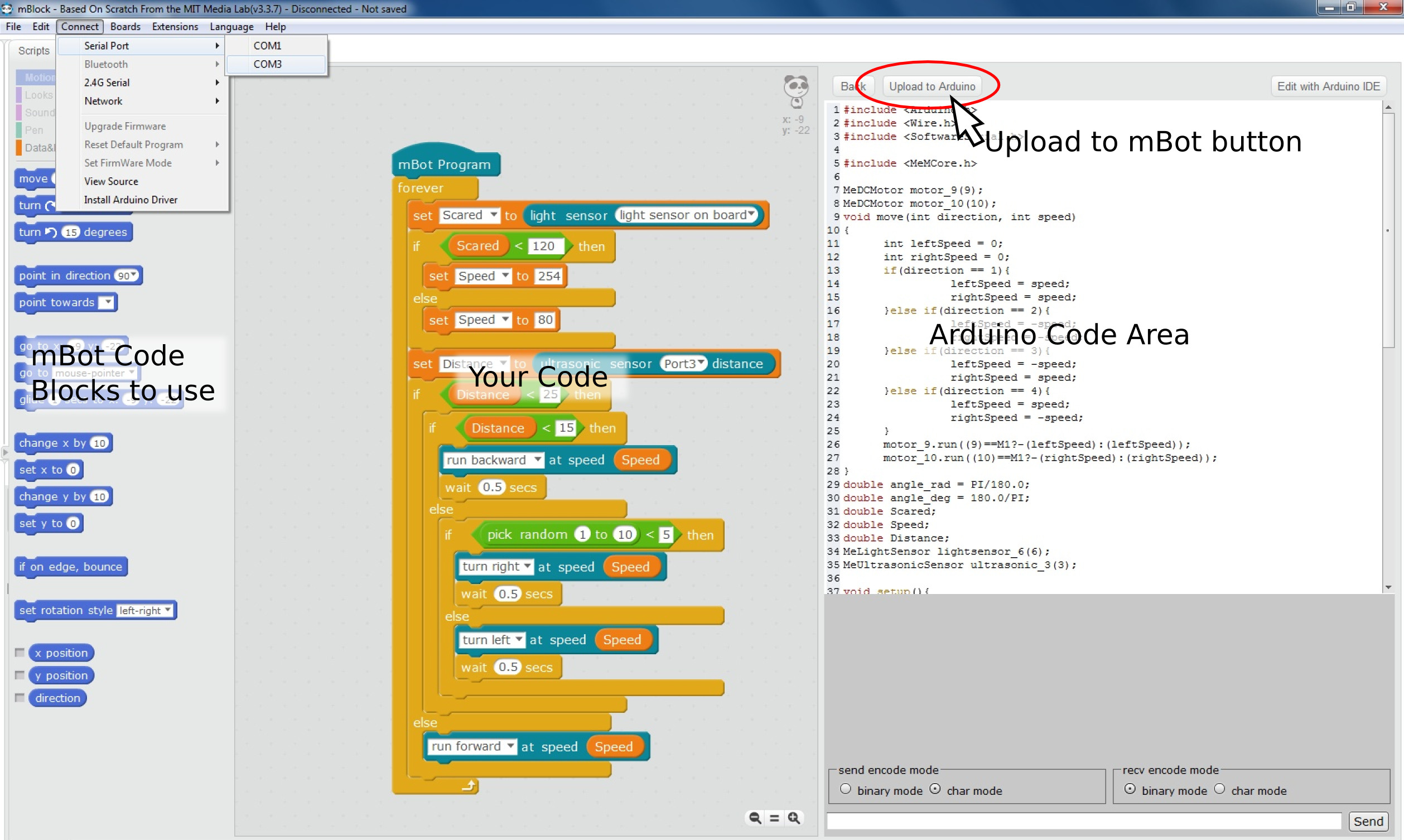Click mBlock panda icon in title bar
Viewport: 1404px width, 840px height.
click(7, 8)
